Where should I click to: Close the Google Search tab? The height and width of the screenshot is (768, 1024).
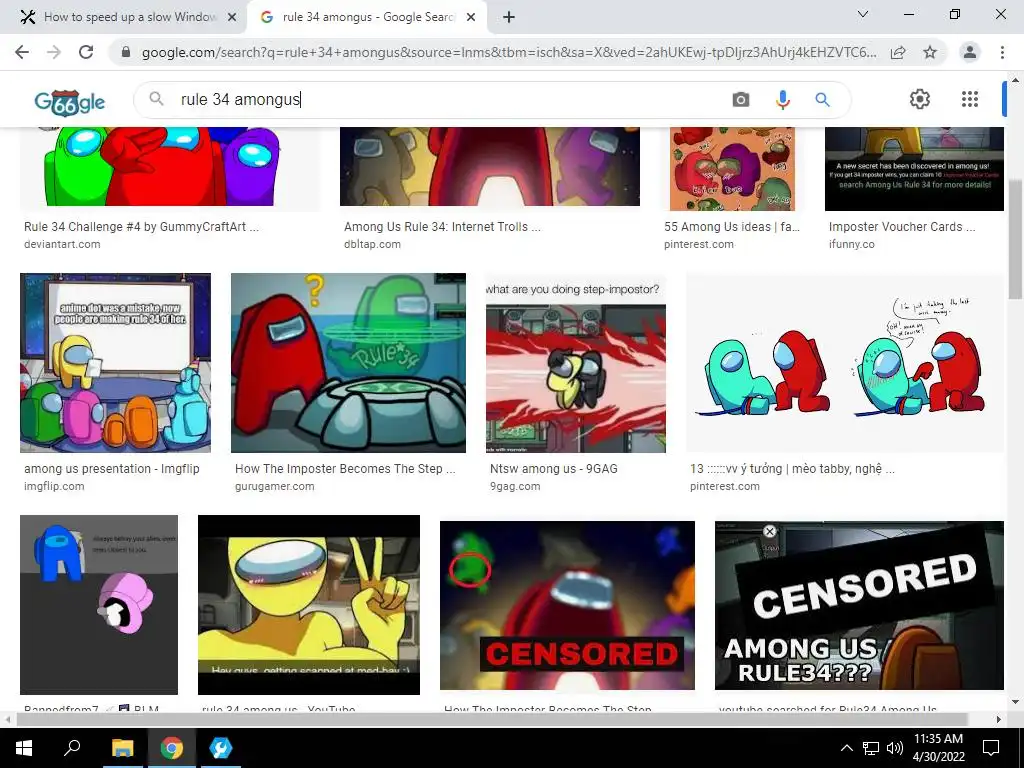click(x=471, y=18)
